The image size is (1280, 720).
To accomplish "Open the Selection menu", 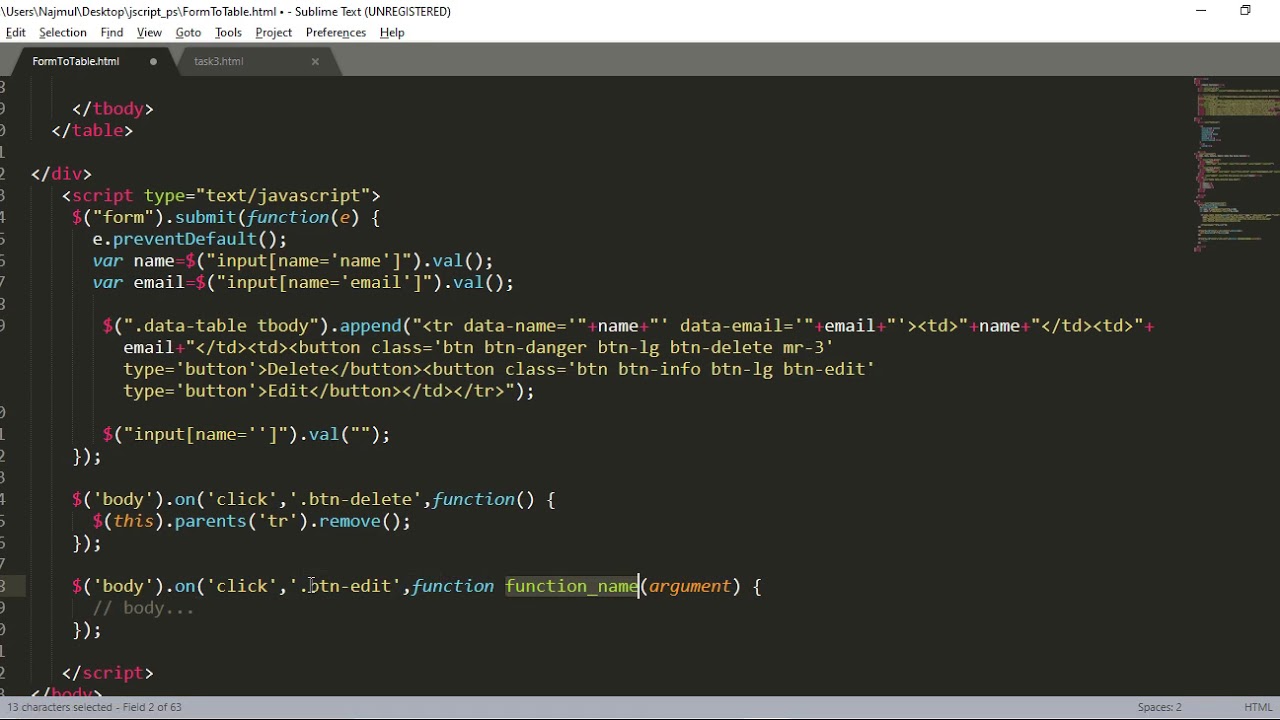I will [63, 32].
